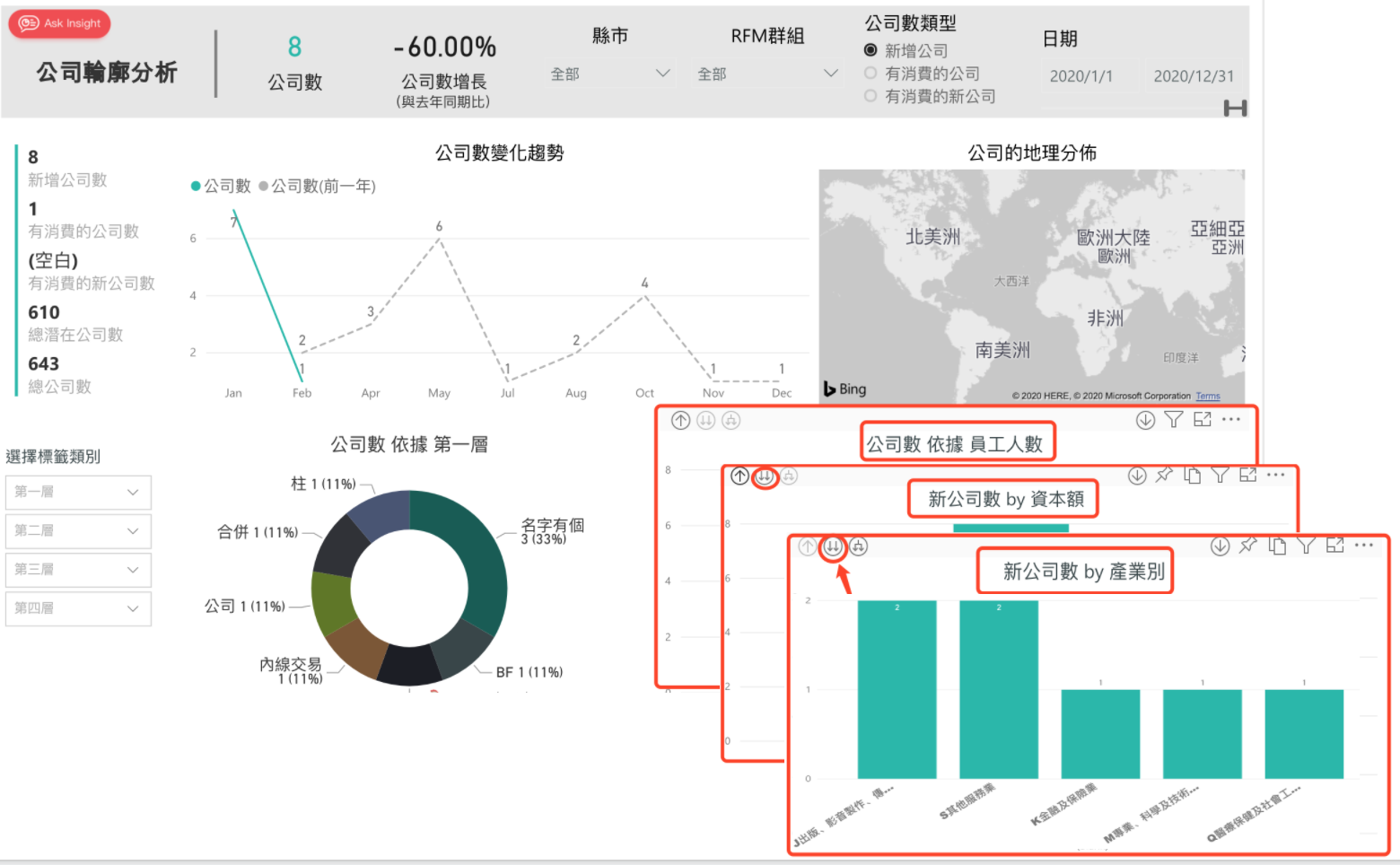The width and height of the screenshot is (1400, 865).
Task: Expand all down one level in 產業別 chart
Action: click(859, 546)
